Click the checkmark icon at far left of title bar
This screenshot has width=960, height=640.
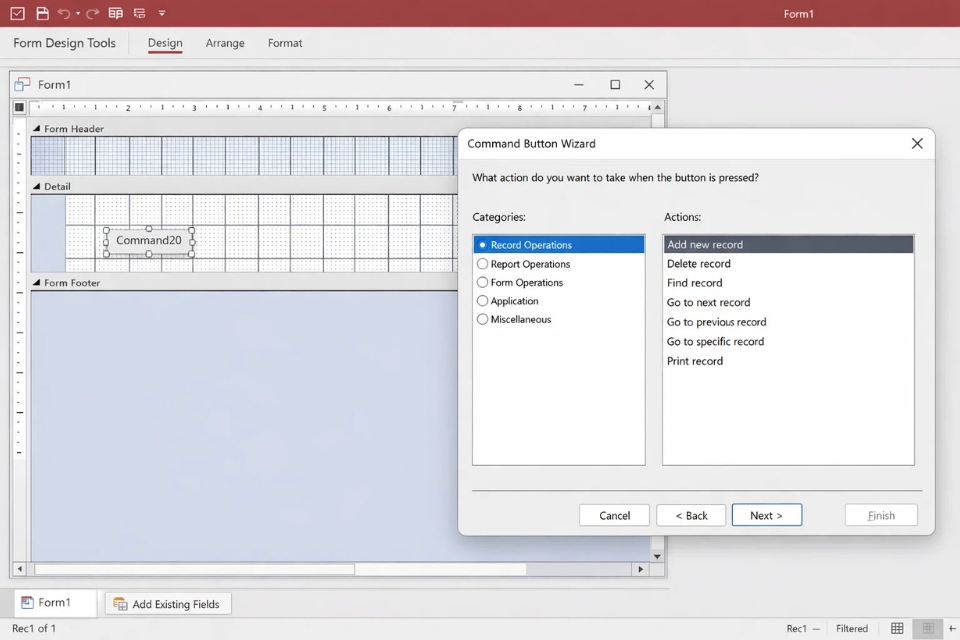tap(17, 14)
